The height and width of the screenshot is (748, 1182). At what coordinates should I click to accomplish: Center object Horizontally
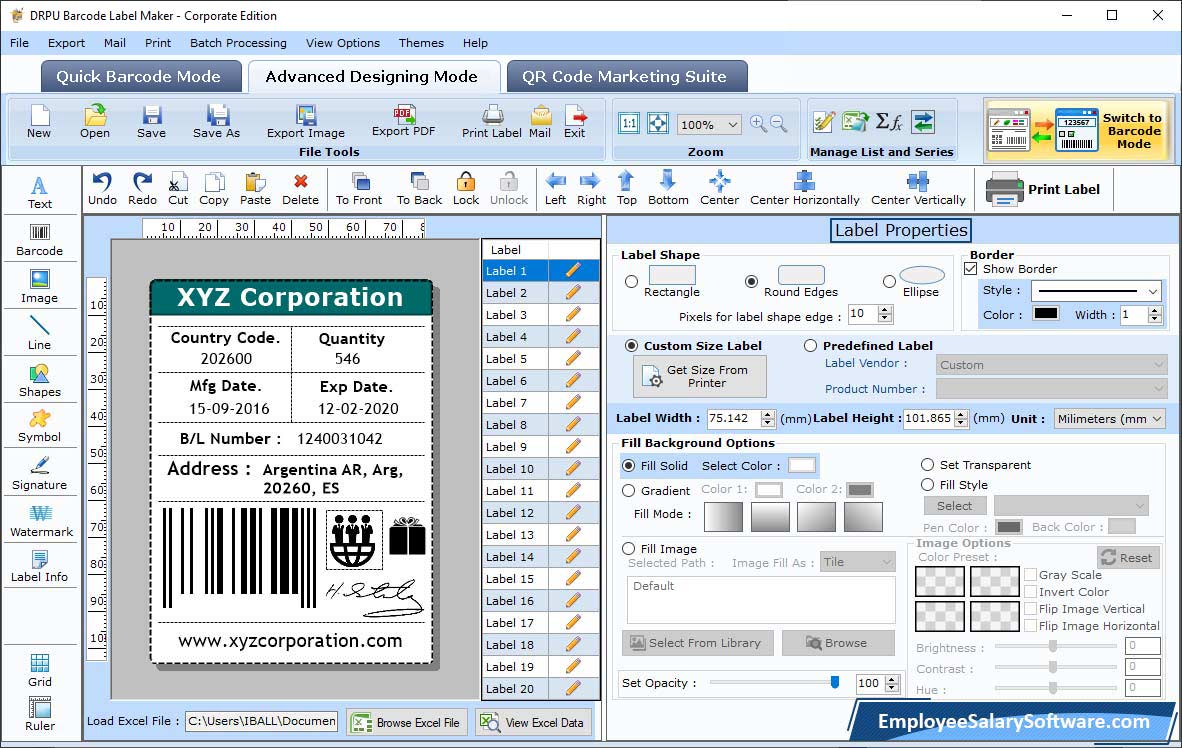804,189
